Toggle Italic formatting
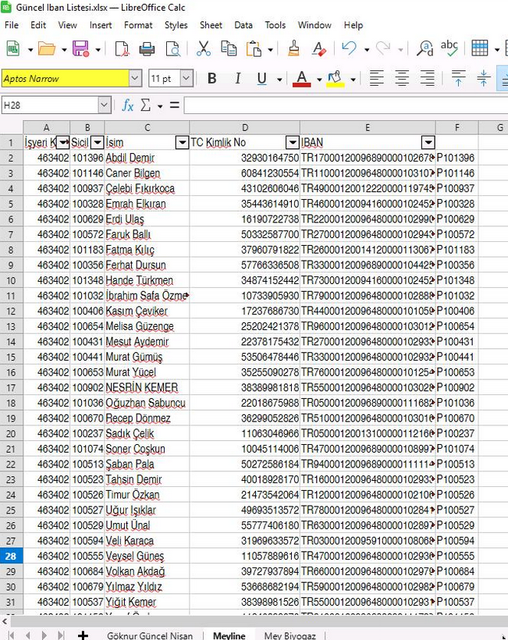This screenshot has height=640, width=508. tap(237, 78)
